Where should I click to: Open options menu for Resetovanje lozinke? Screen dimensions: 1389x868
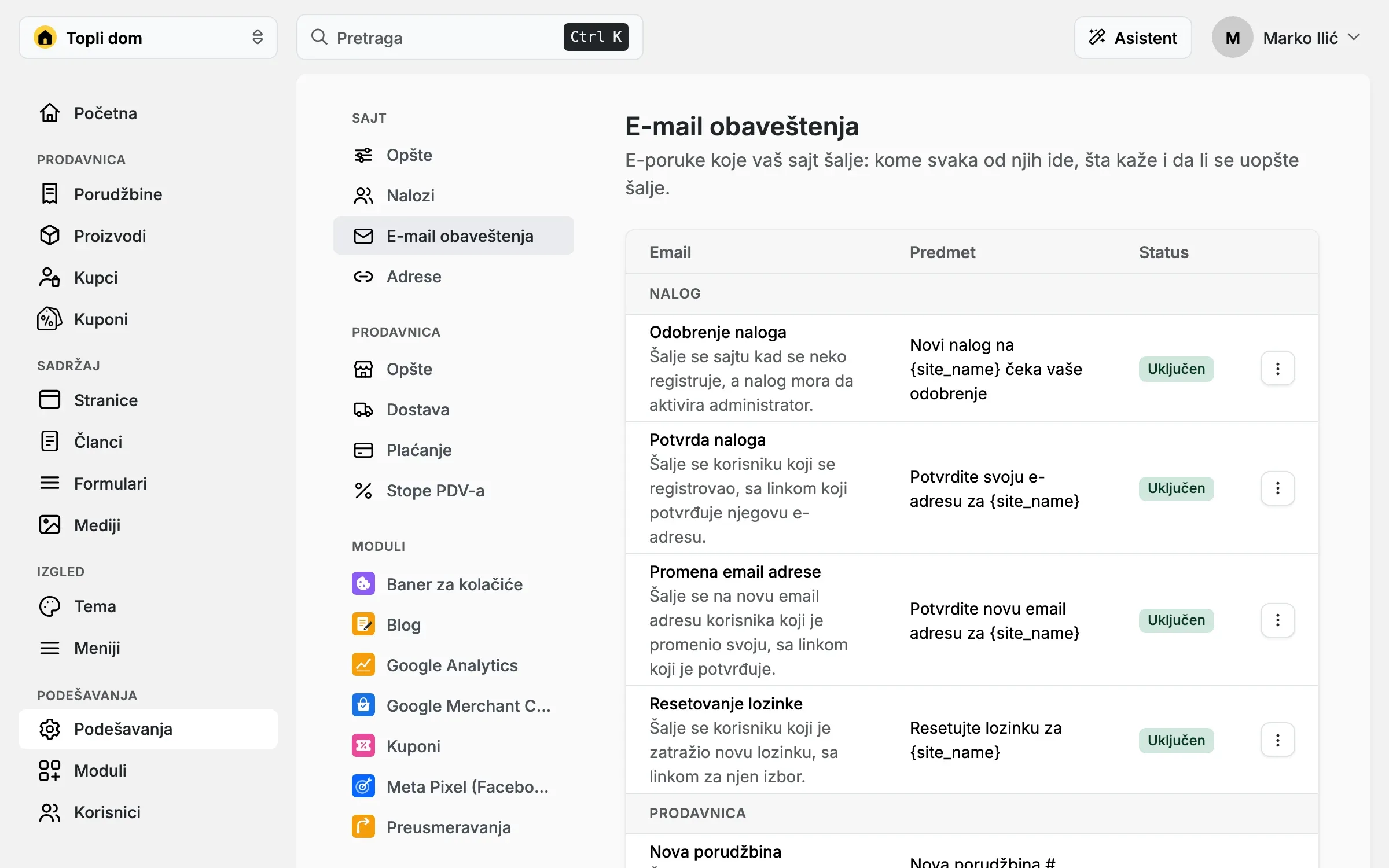click(1277, 740)
